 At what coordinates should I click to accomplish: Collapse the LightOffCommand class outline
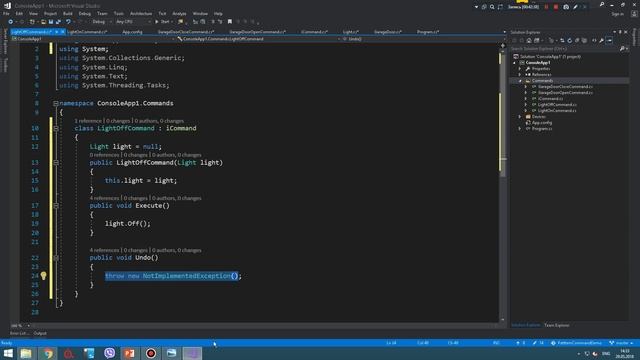tap(56, 128)
